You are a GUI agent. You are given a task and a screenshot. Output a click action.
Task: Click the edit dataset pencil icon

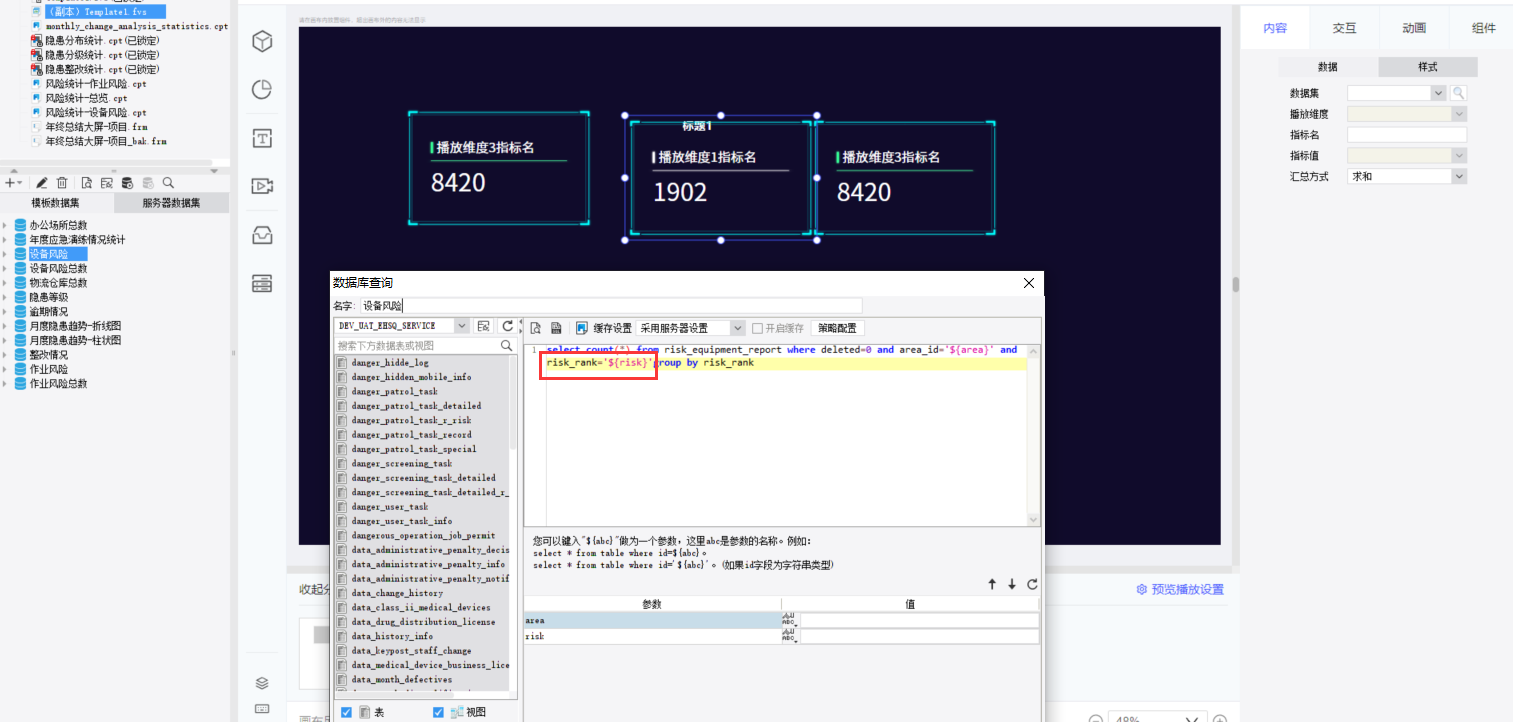[x=41, y=183]
